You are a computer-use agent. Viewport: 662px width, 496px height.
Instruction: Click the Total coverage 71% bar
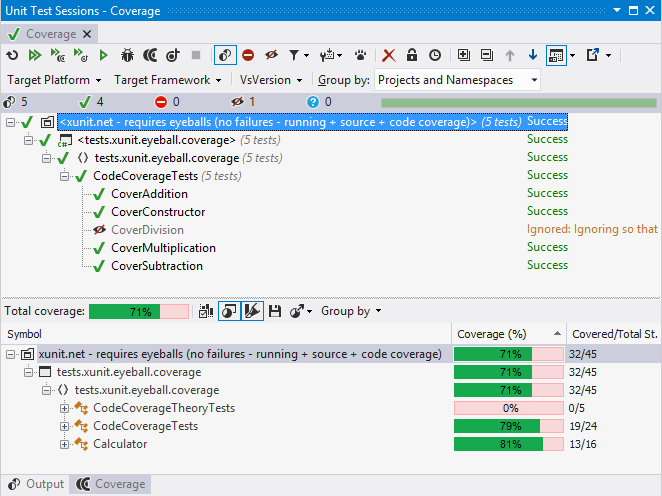tap(139, 312)
